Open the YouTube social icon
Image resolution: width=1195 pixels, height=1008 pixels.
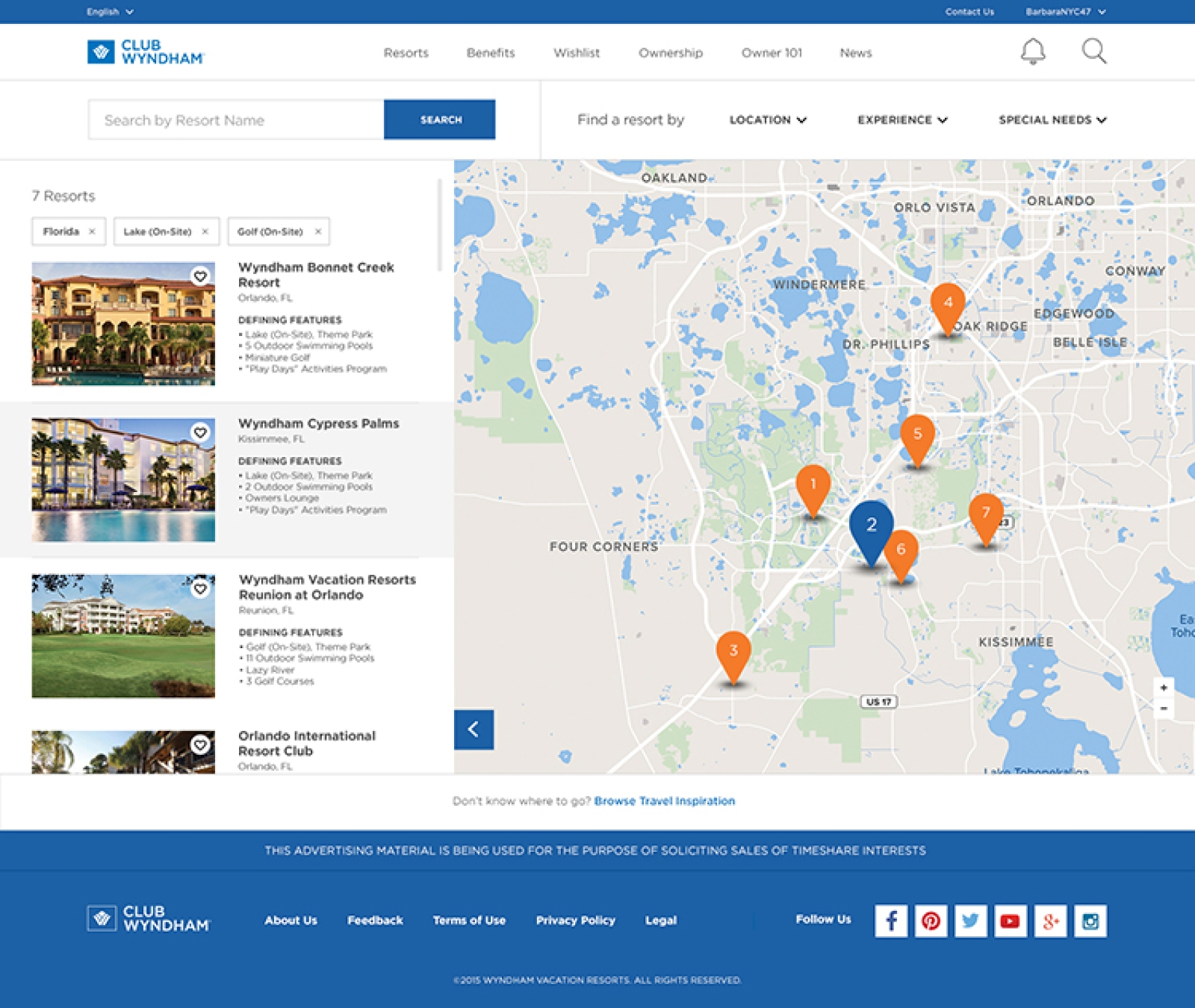click(x=1010, y=921)
